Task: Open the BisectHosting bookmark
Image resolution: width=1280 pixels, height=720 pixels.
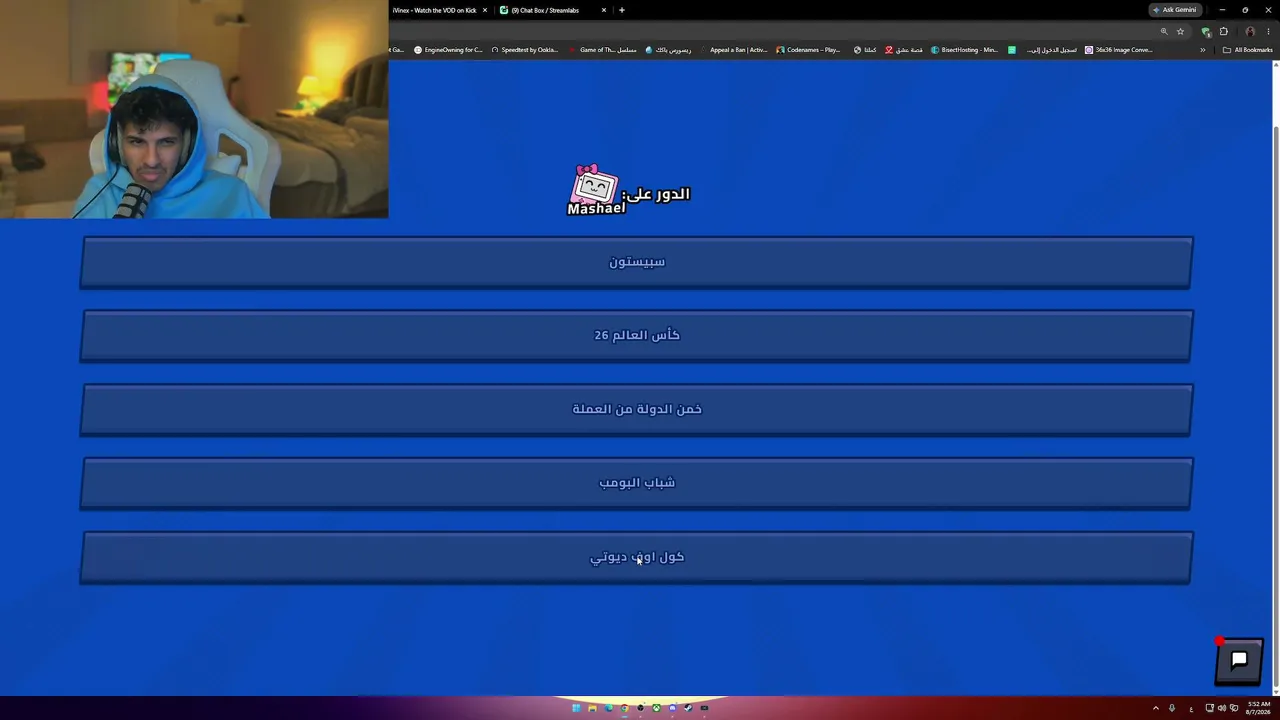Action: click(965, 50)
